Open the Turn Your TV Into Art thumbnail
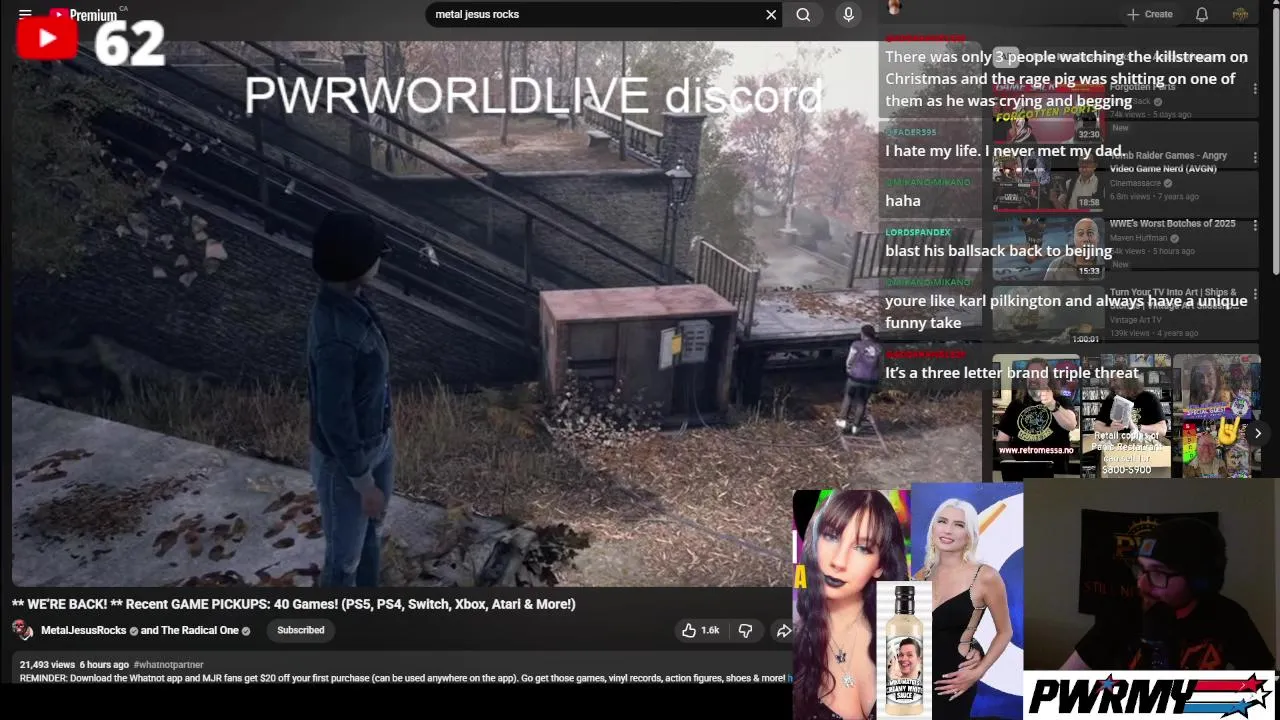Image resolution: width=1280 pixels, height=720 pixels. tap(1047, 316)
